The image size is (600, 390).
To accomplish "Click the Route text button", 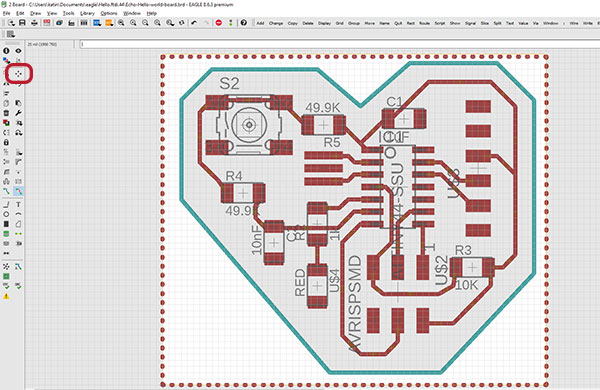I will click(424, 23).
